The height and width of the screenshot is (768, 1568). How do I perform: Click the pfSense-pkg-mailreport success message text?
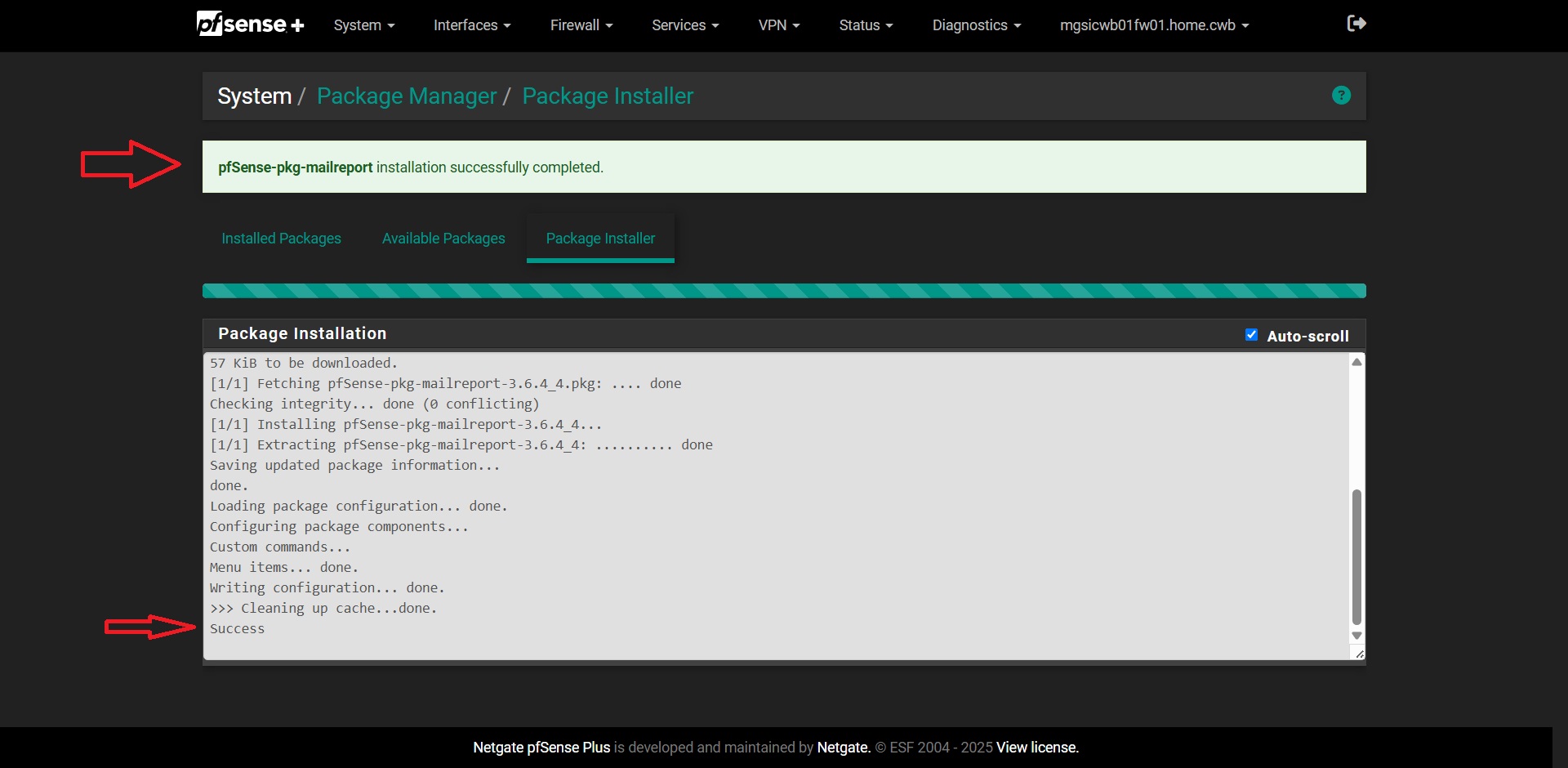(x=411, y=167)
